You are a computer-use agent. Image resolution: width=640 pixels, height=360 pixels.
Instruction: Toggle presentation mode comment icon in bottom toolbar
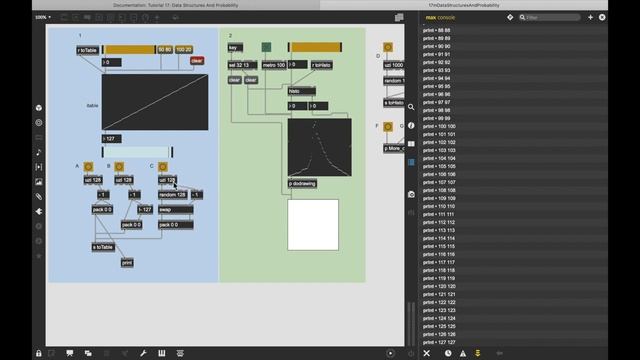pyautogui.click(x=70, y=353)
